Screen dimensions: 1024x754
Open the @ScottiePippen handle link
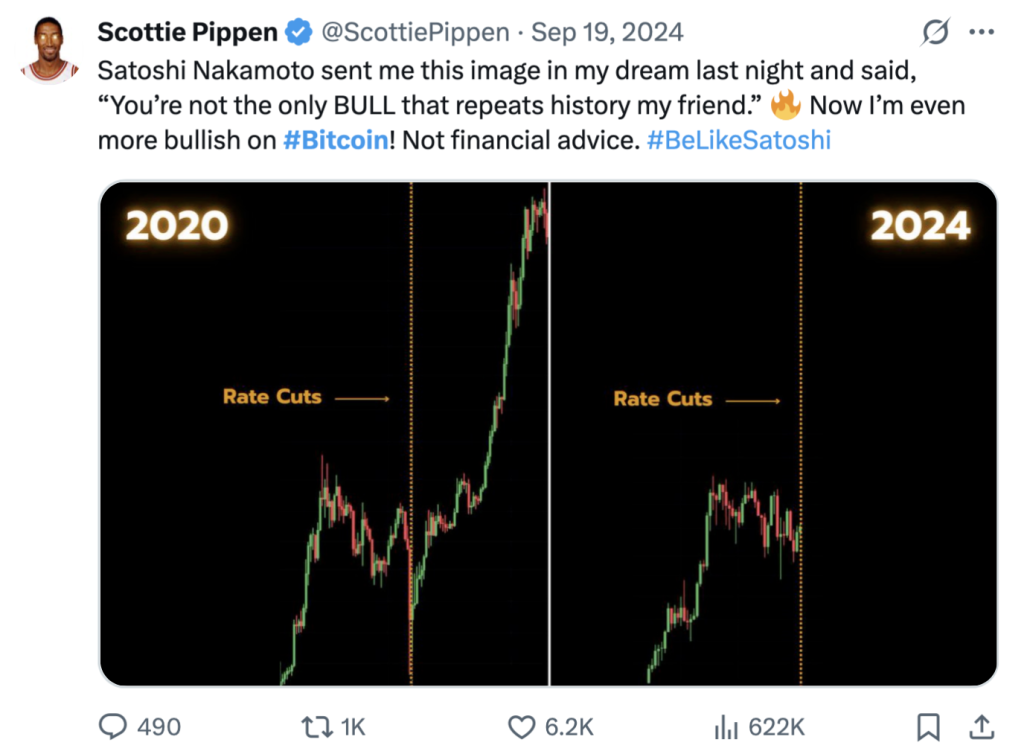[415, 32]
